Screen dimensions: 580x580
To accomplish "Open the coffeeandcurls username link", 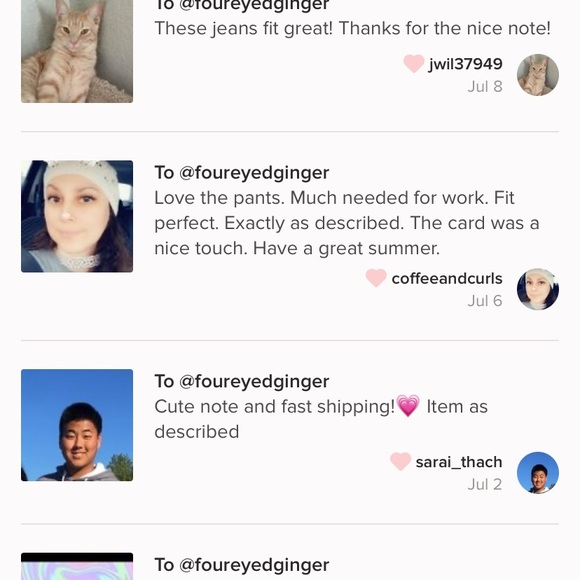I will point(447,279).
